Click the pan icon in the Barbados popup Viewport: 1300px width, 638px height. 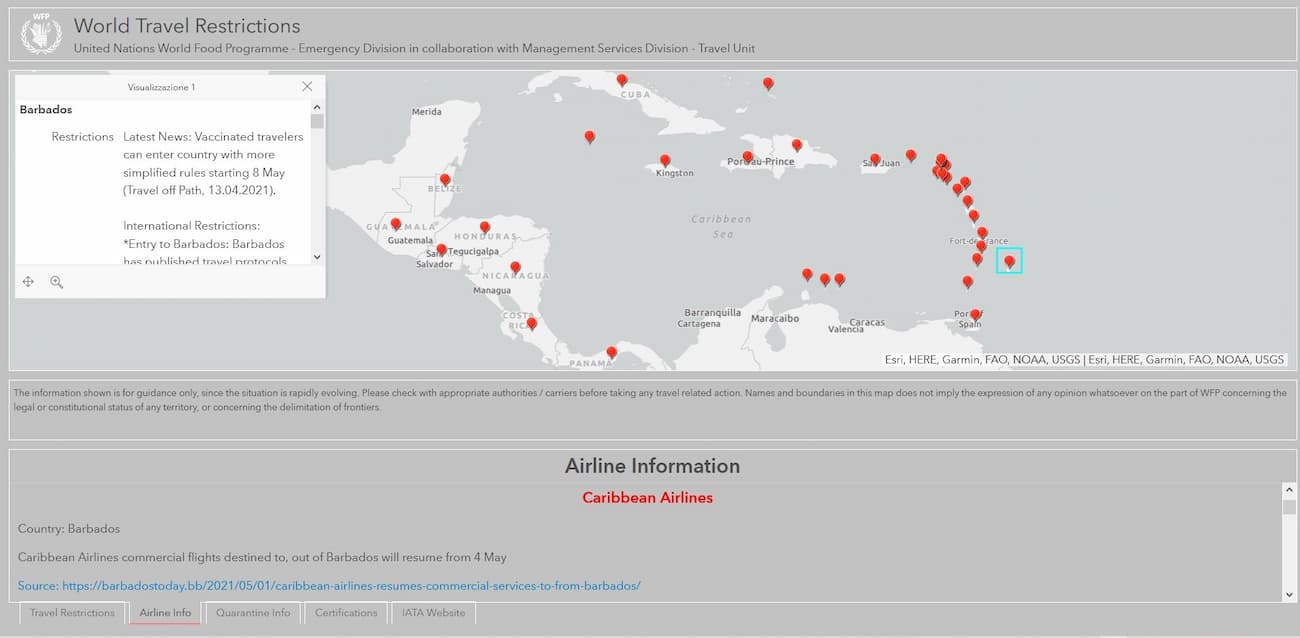tap(28, 282)
